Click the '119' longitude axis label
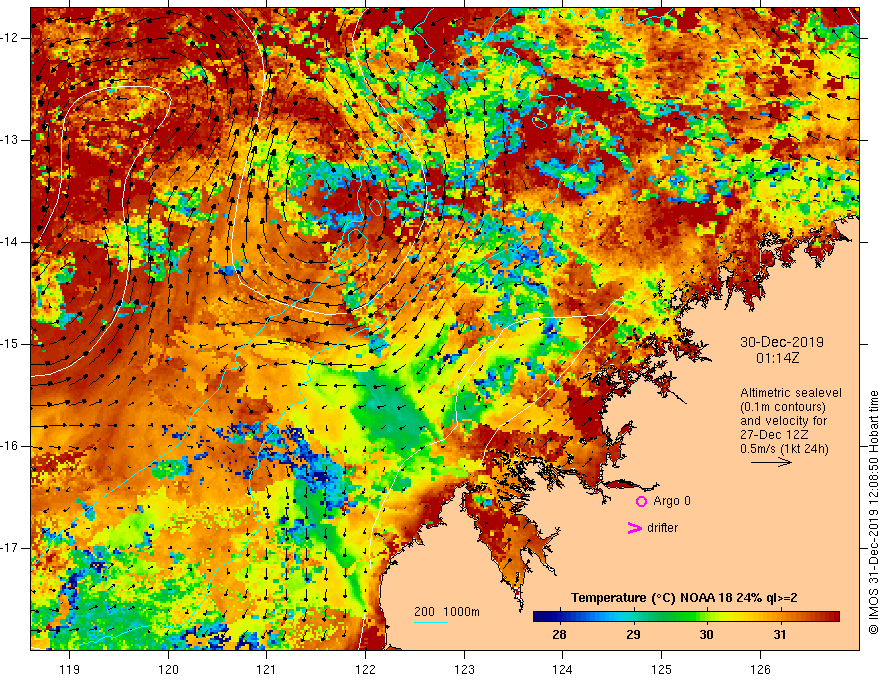The height and width of the screenshot is (680, 880). 70,669
